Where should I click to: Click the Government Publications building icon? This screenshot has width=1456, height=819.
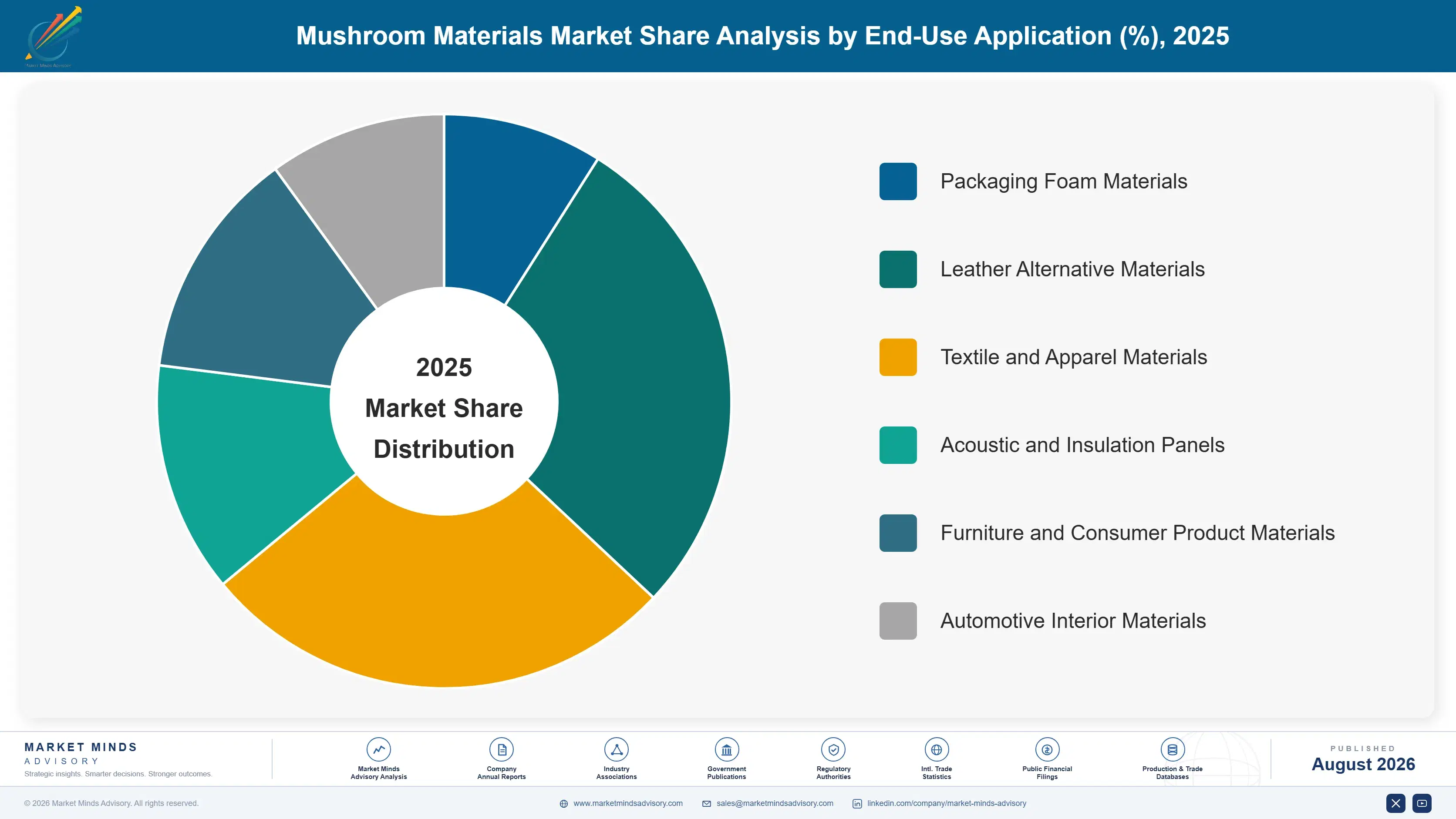tap(726, 749)
